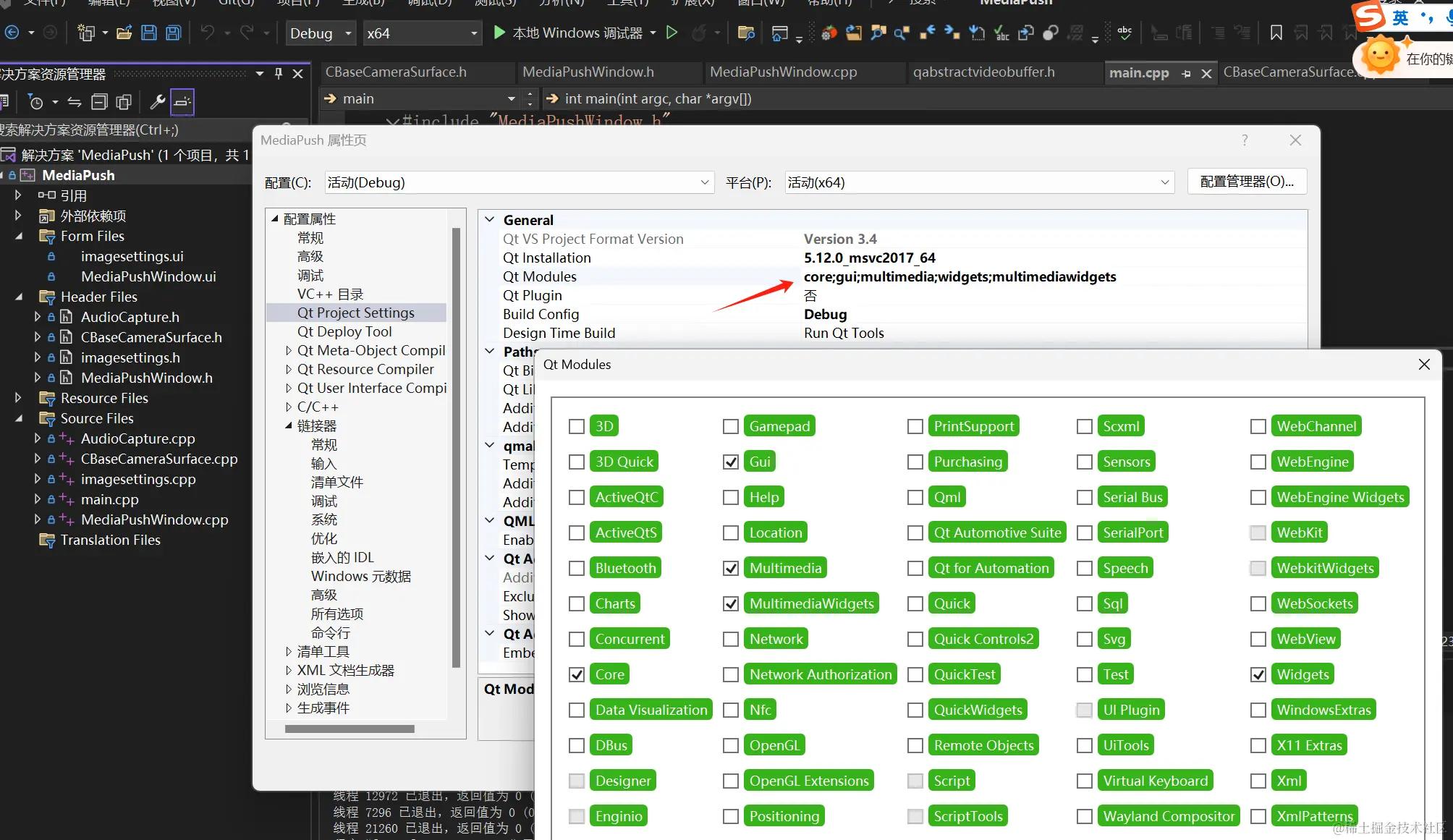This screenshot has height=840, width=1453.
Task: Collapse the 链接器 tree node
Action: [x=289, y=426]
